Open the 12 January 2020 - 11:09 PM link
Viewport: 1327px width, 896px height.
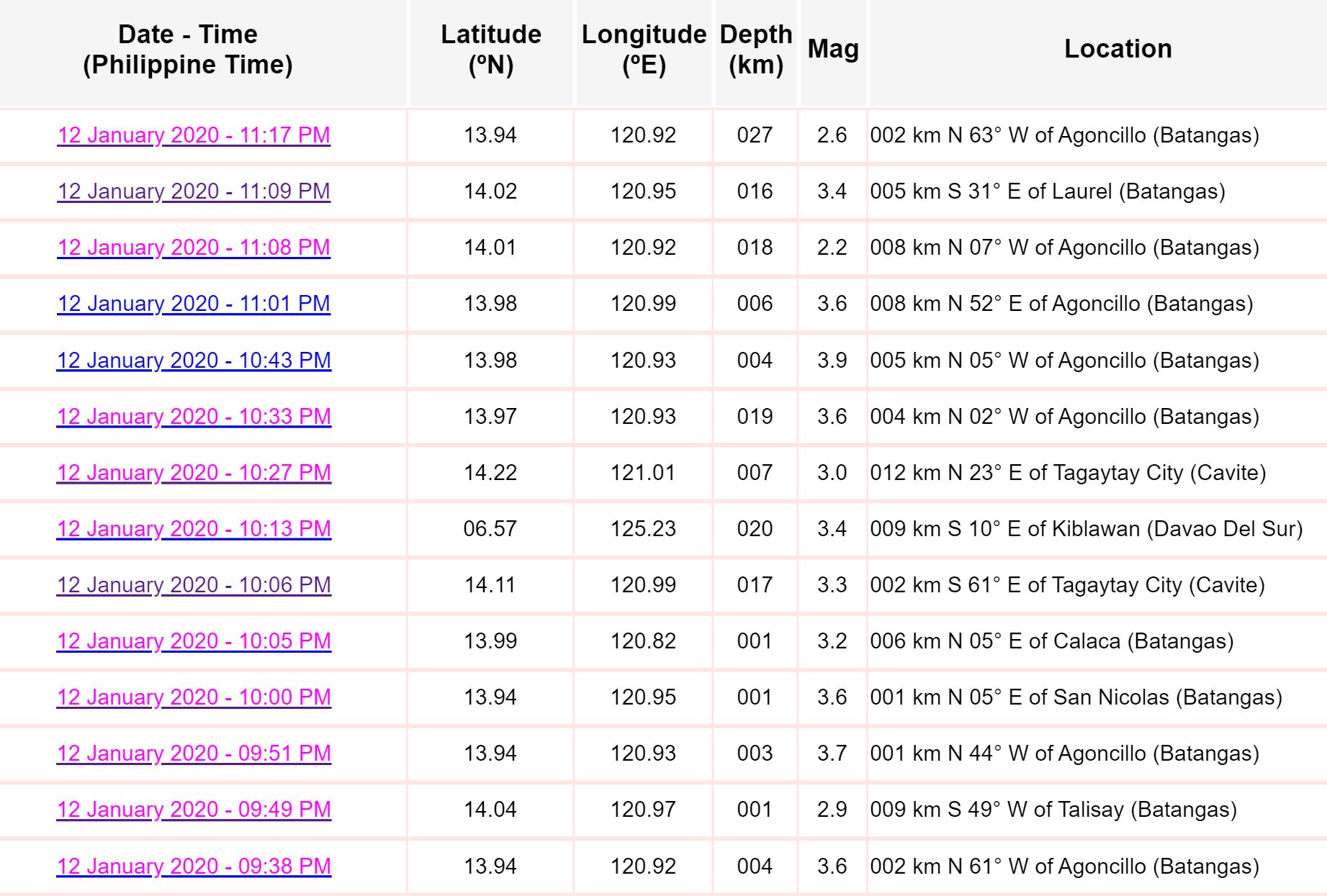(194, 191)
